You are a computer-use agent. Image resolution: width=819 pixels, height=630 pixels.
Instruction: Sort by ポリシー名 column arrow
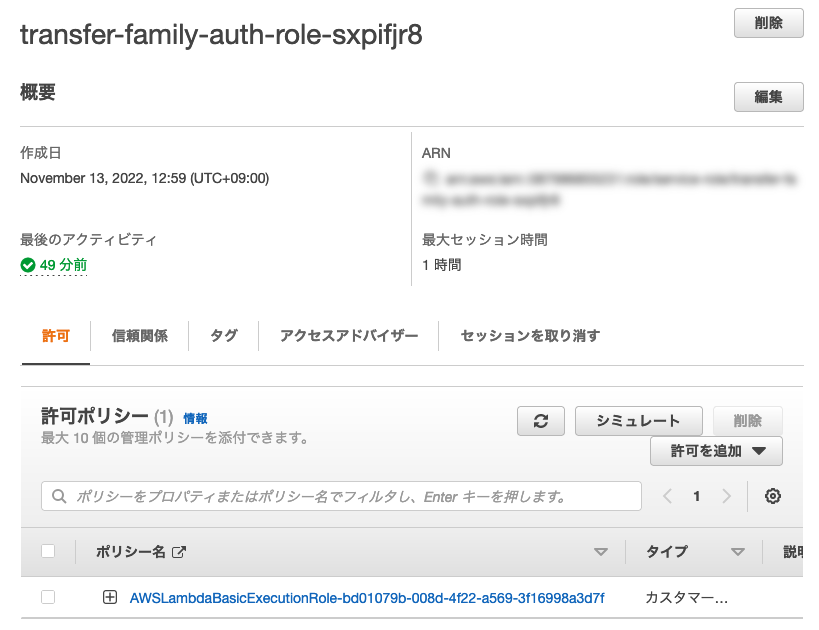(x=601, y=552)
